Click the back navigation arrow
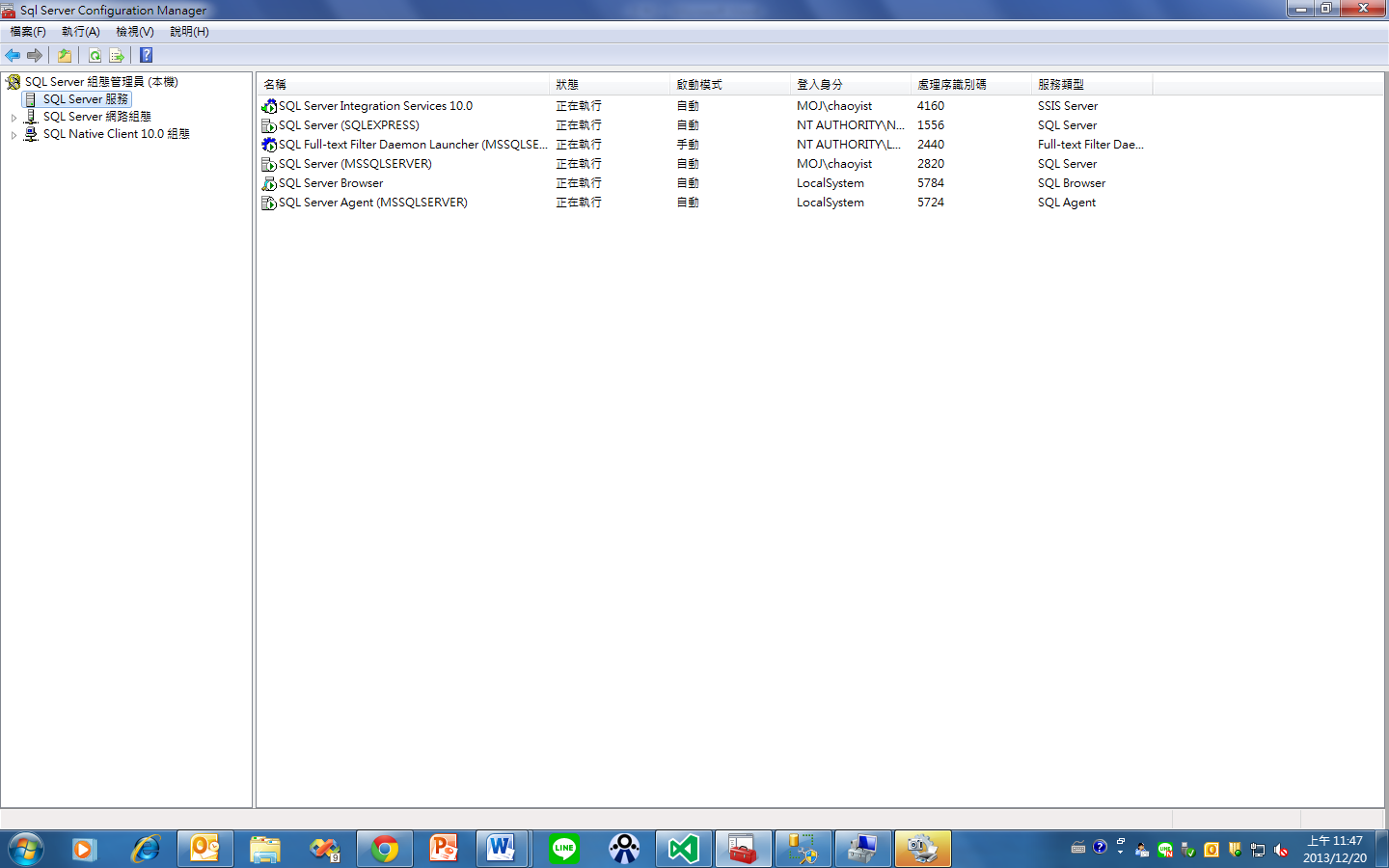 (x=13, y=55)
